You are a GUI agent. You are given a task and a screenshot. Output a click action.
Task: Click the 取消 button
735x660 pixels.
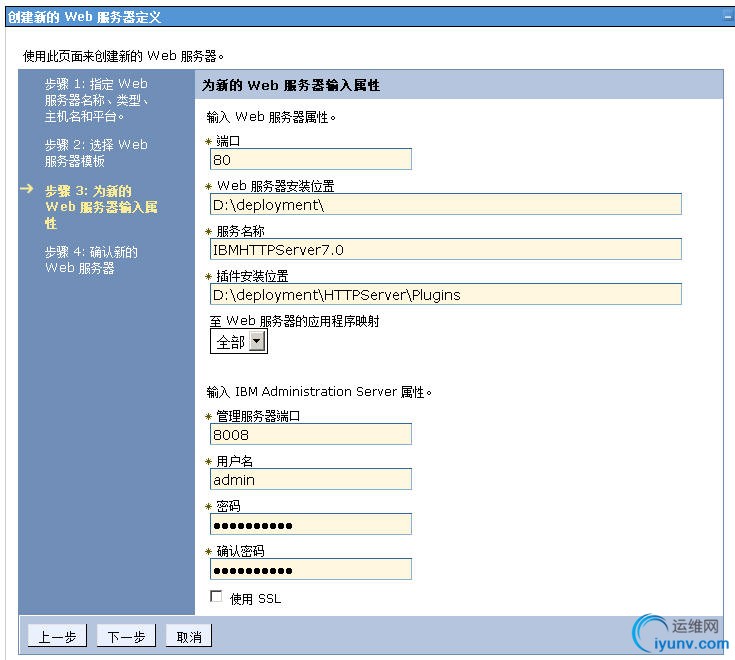(x=189, y=636)
